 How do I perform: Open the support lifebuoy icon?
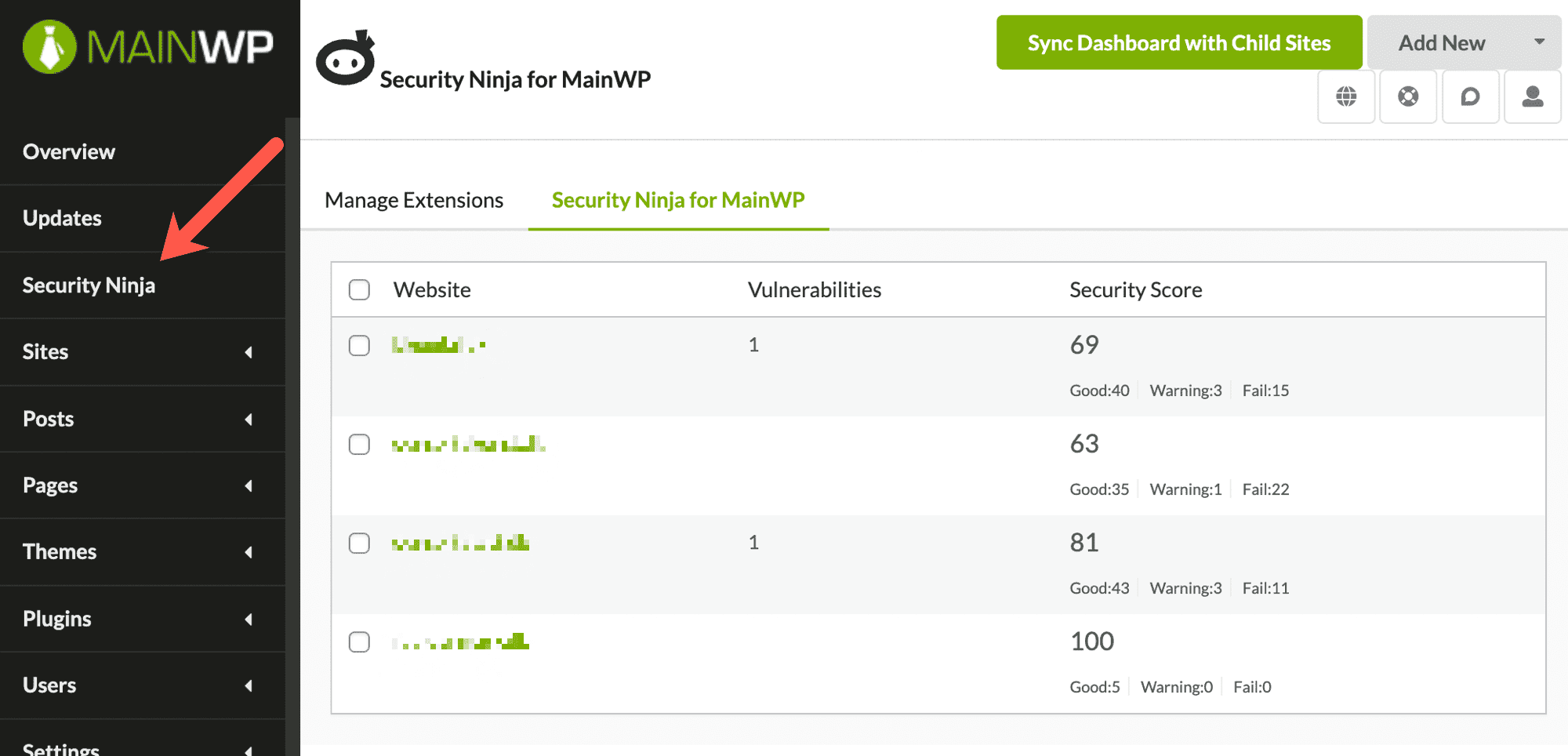[1407, 96]
